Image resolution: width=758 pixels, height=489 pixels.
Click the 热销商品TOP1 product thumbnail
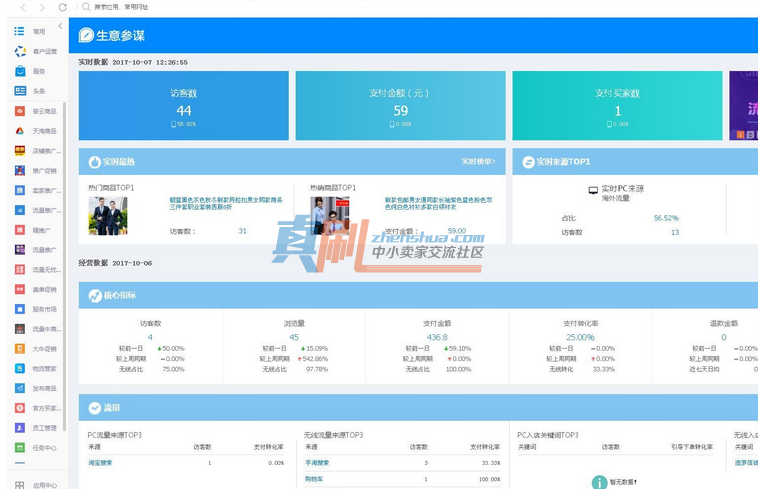click(330, 216)
